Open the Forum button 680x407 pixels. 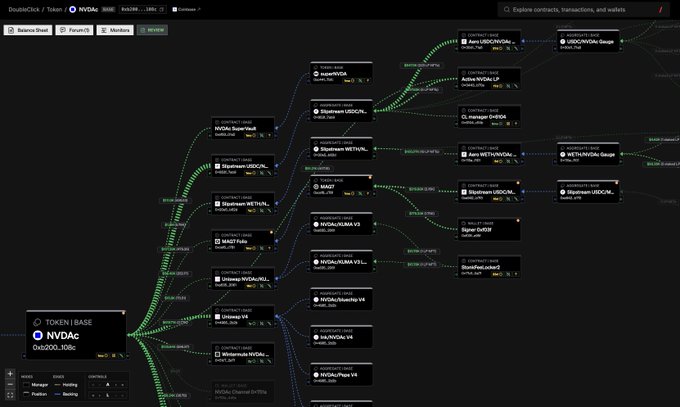pyautogui.click(x=74, y=30)
